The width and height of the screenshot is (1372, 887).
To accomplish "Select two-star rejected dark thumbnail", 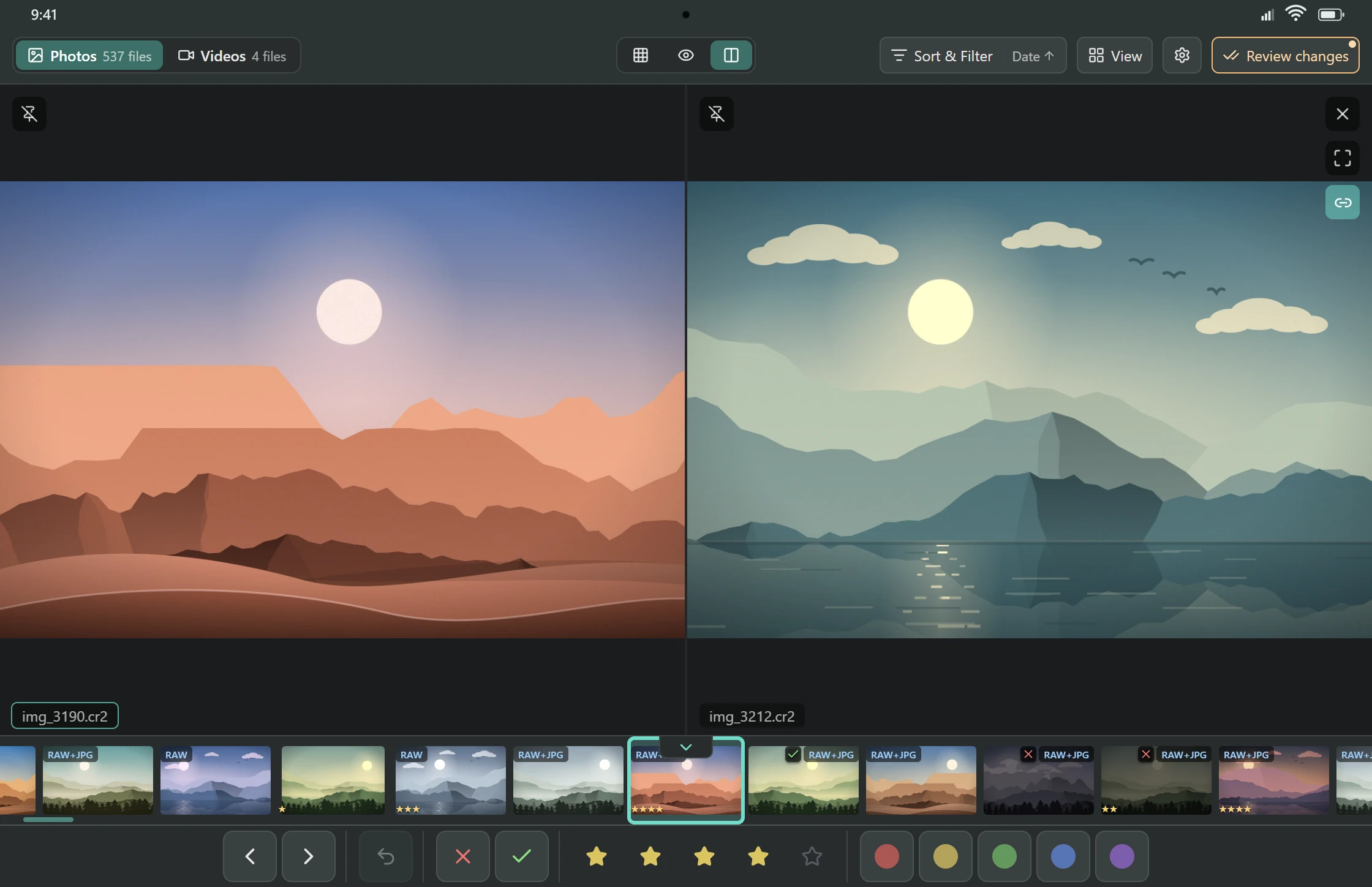I will click(x=1156, y=780).
